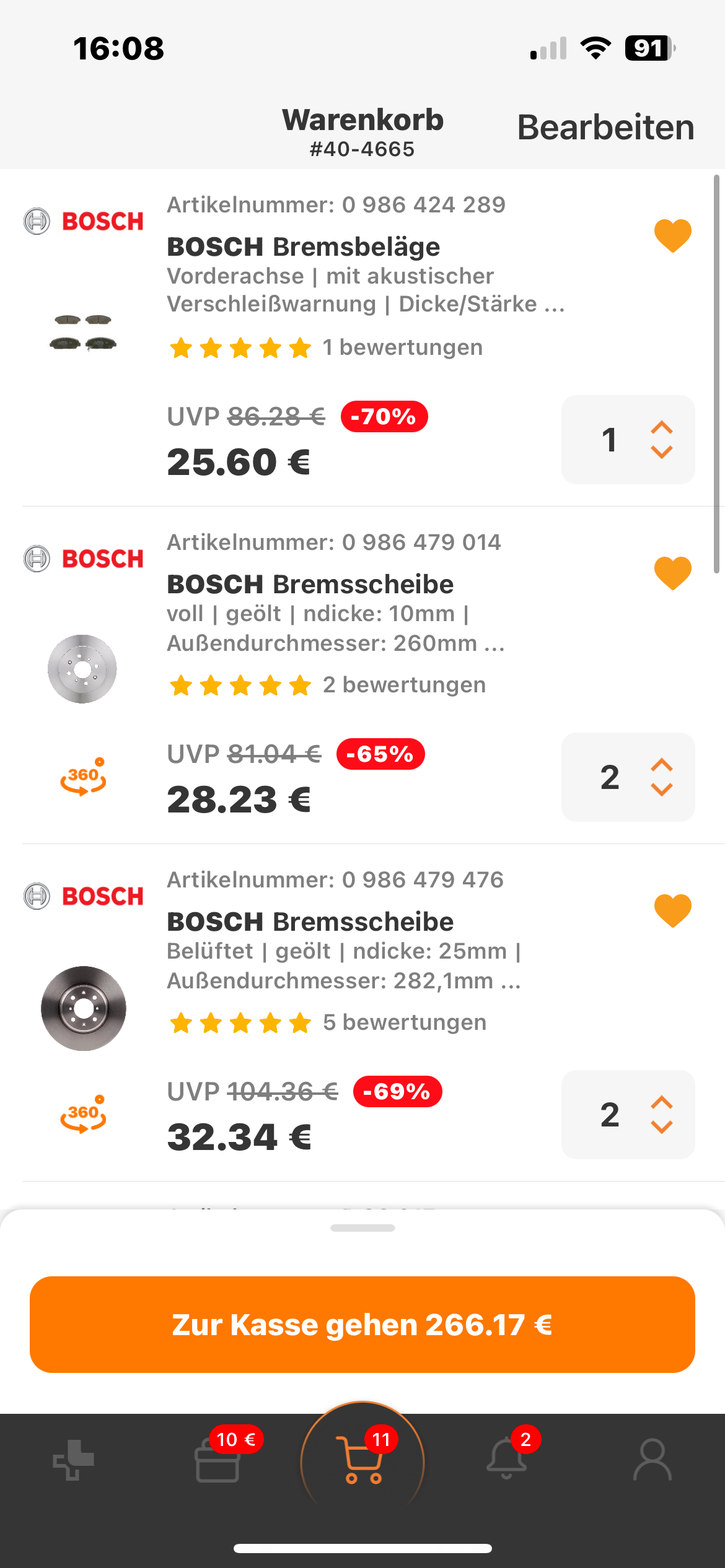The width and height of the screenshot is (725, 1568).
Task: Toggle favorite heart for Bremsscheibe 0 986 479 014
Action: [x=673, y=573]
